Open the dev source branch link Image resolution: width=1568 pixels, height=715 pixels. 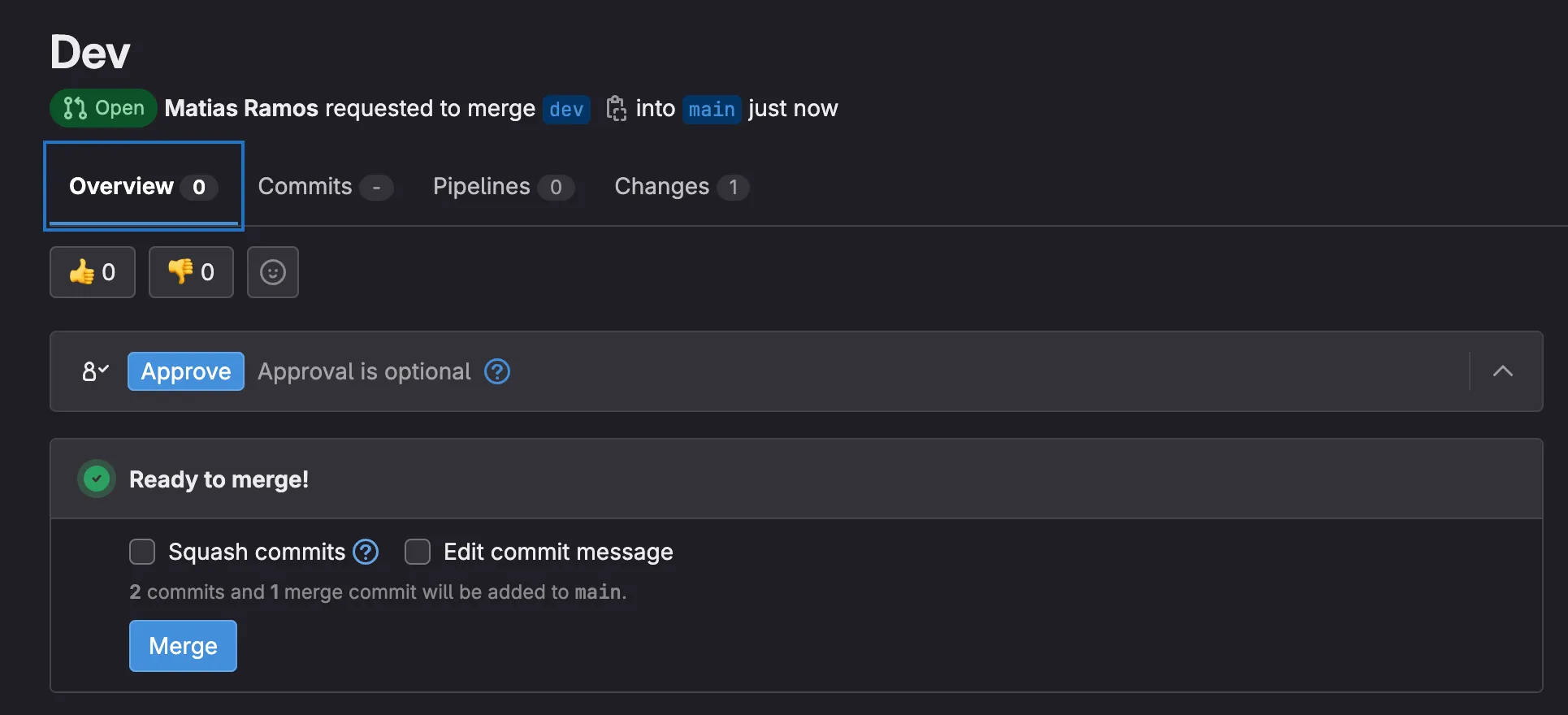[566, 109]
